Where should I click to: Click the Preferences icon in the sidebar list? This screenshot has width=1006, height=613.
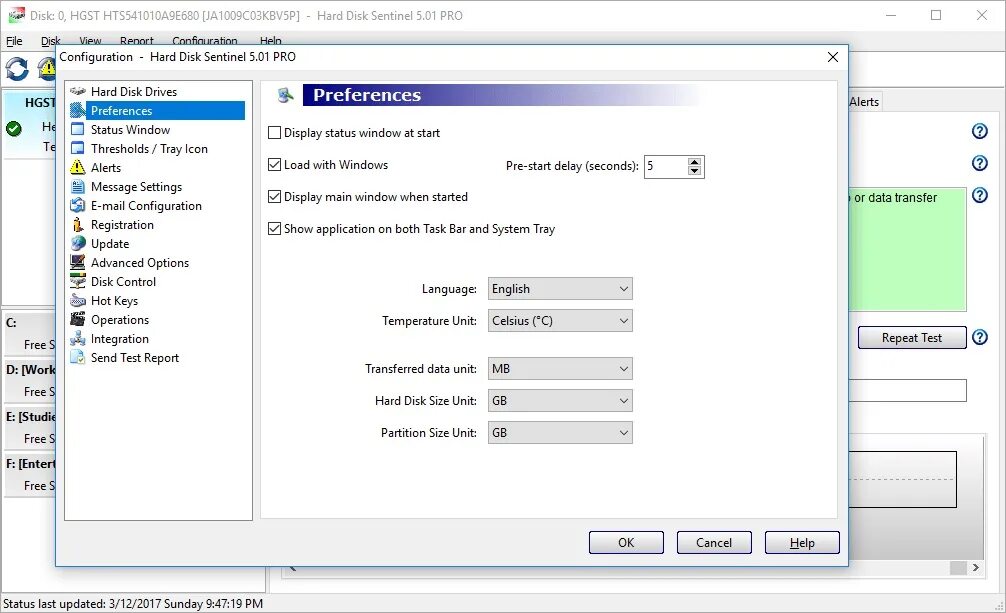pyautogui.click(x=78, y=110)
